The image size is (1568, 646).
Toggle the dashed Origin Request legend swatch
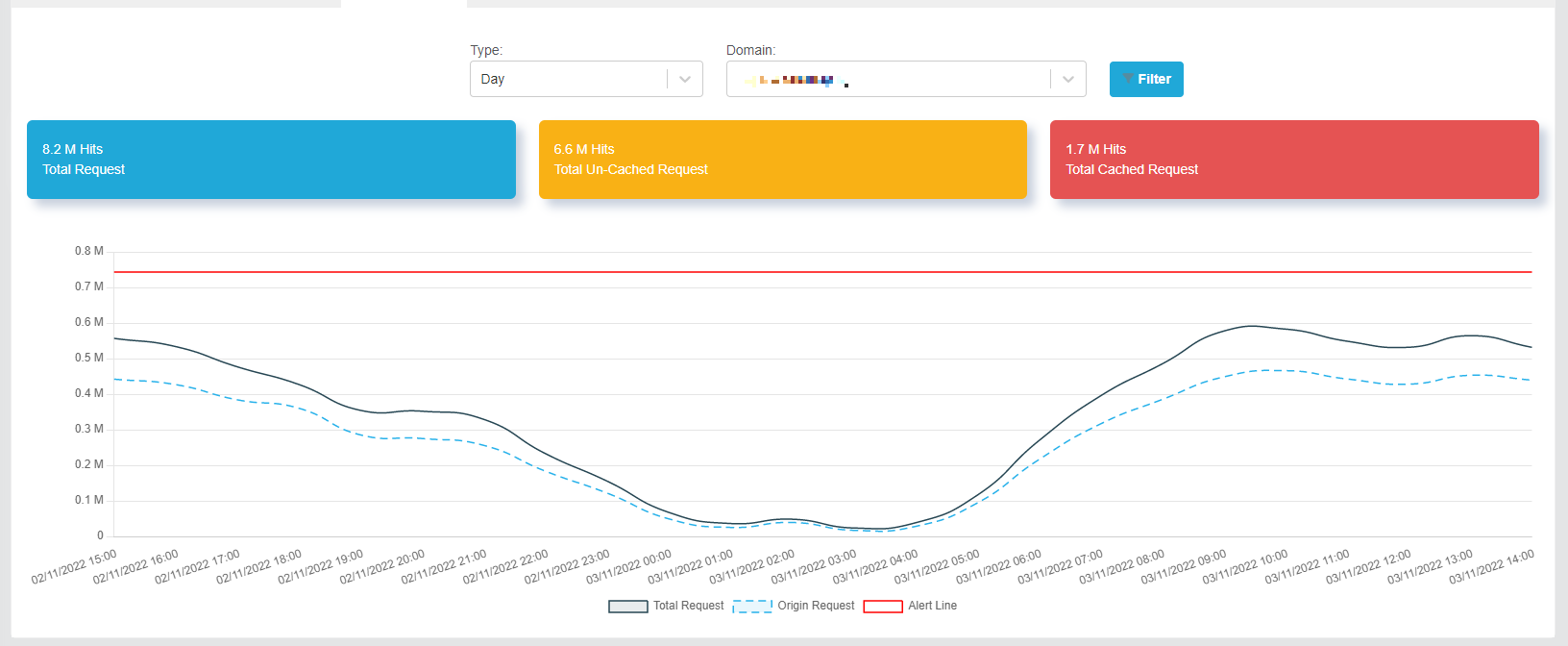752,607
